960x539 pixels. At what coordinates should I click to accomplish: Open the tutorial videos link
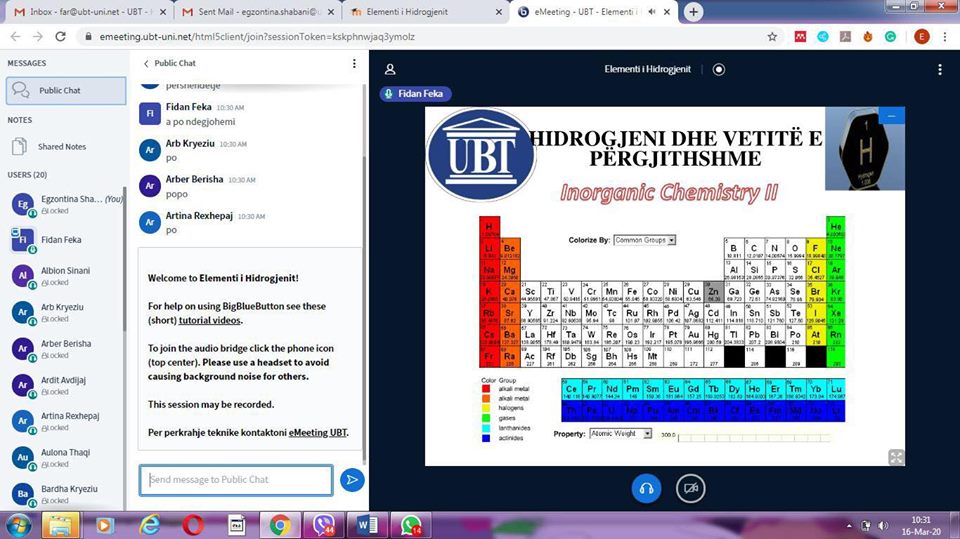tap(210, 320)
